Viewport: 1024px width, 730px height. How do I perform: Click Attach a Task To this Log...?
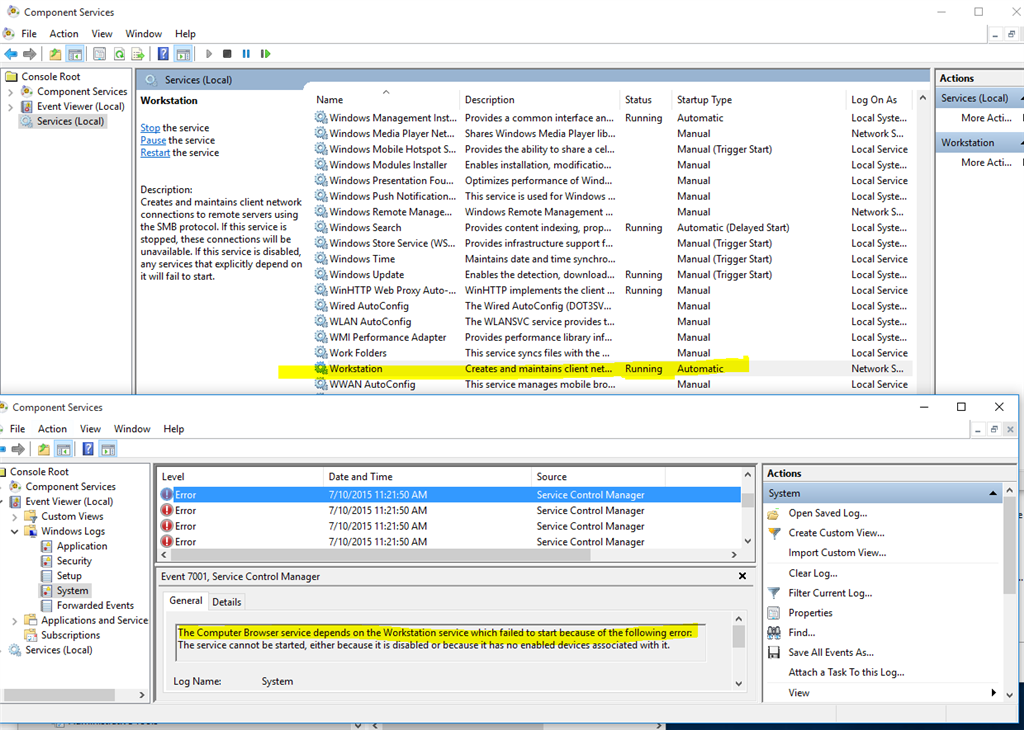[x=846, y=673]
